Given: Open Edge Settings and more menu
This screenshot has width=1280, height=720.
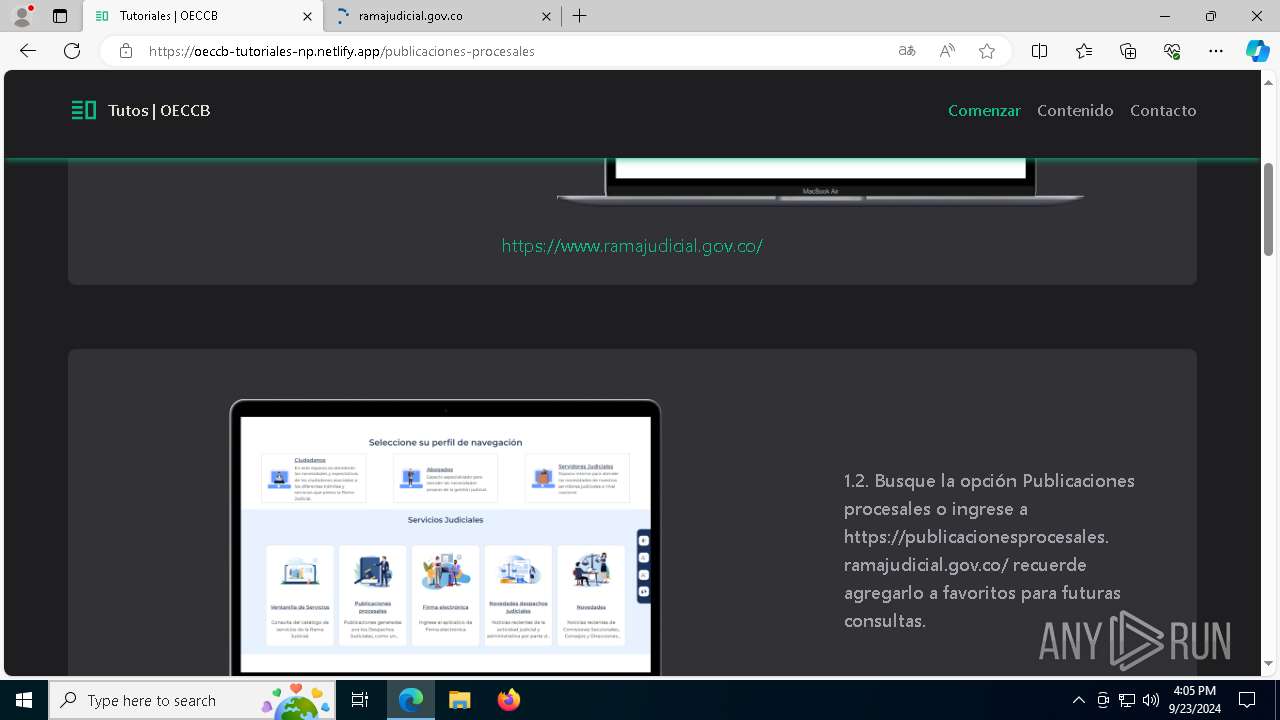Looking at the screenshot, I should (x=1216, y=51).
